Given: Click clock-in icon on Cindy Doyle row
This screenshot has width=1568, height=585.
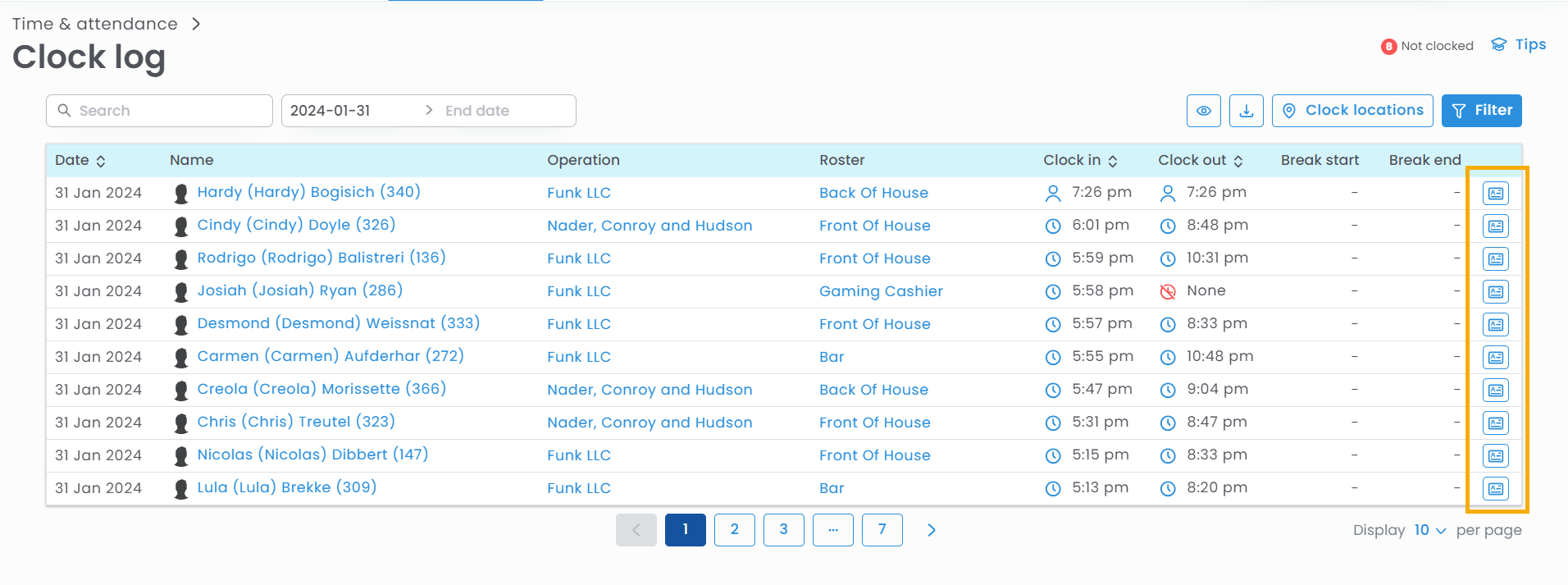Looking at the screenshot, I should [x=1053, y=226].
